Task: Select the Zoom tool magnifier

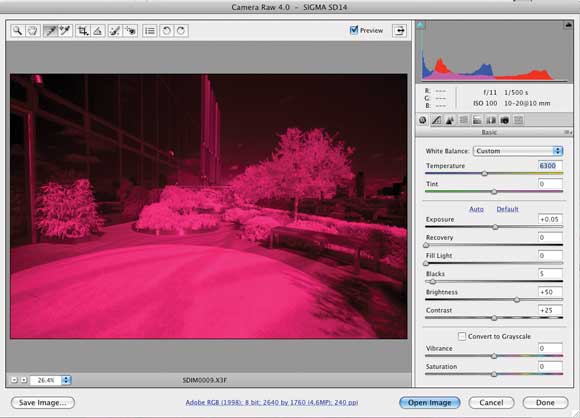Action: click(17, 31)
